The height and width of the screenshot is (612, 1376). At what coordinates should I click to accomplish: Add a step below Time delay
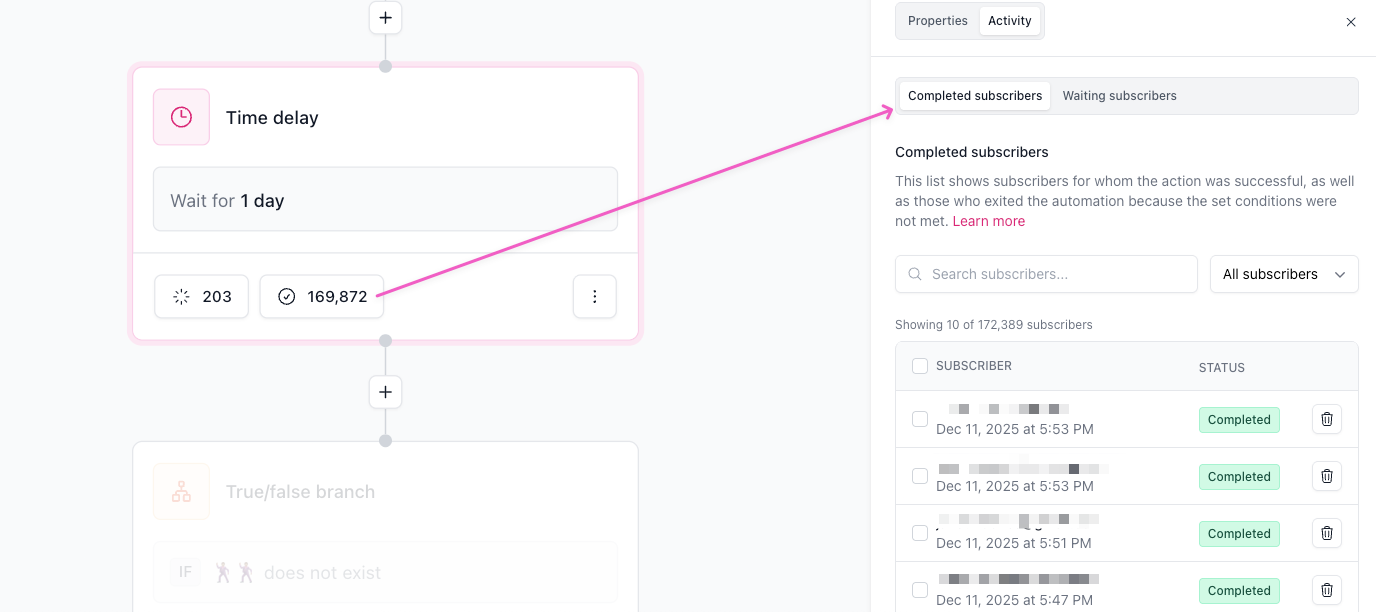[385, 392]
